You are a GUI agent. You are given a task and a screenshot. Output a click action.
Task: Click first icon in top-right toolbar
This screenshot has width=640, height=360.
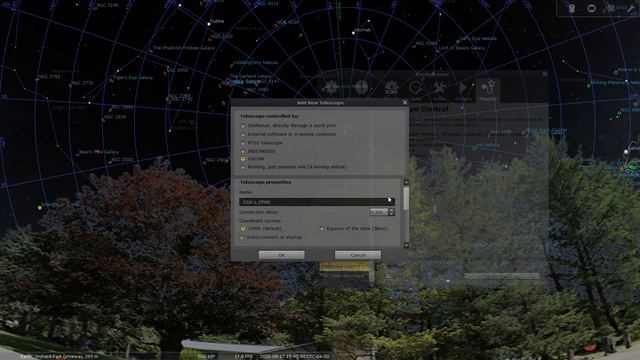(x=572, y=8)
